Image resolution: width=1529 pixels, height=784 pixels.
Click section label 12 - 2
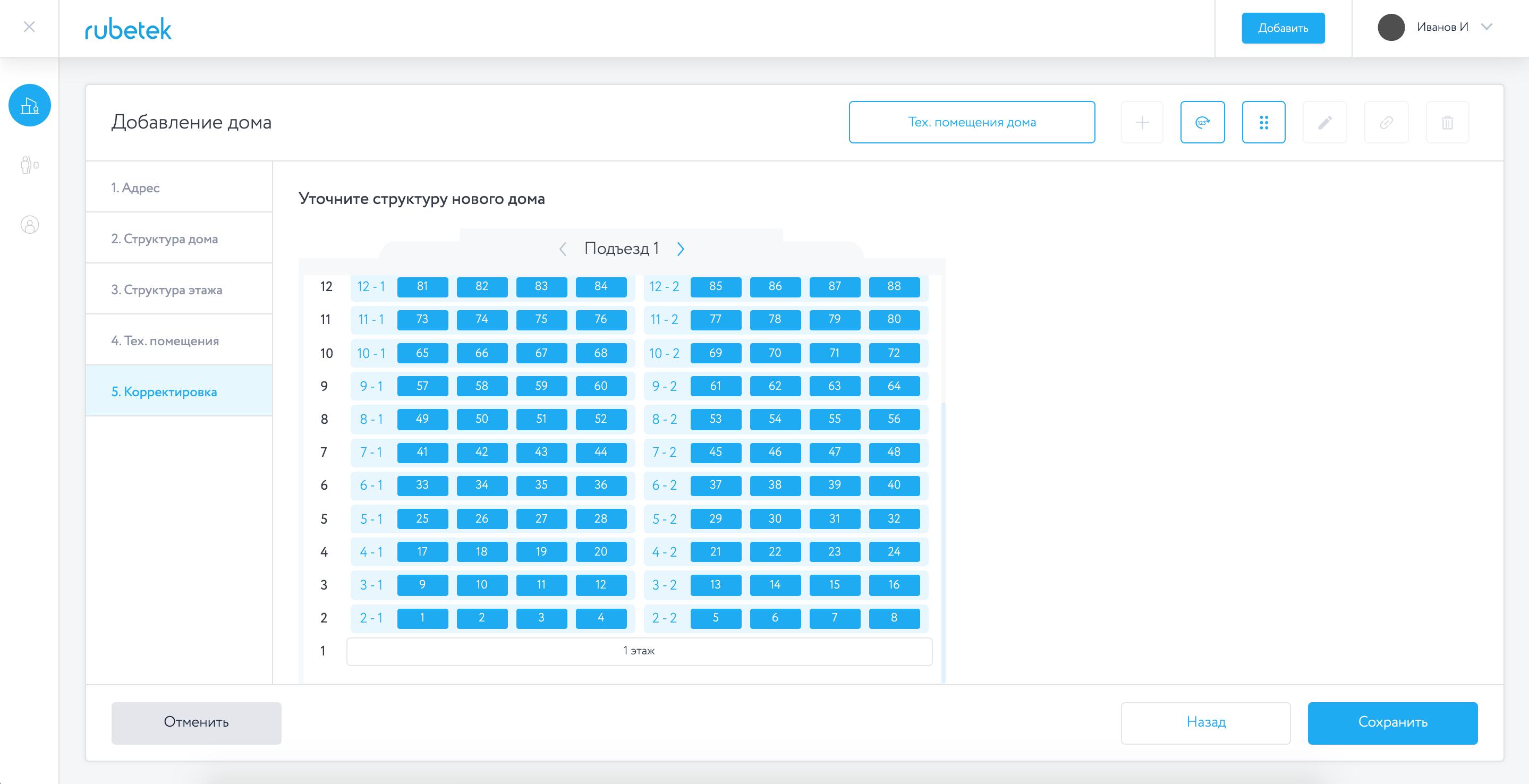click(x=664, y=287)
